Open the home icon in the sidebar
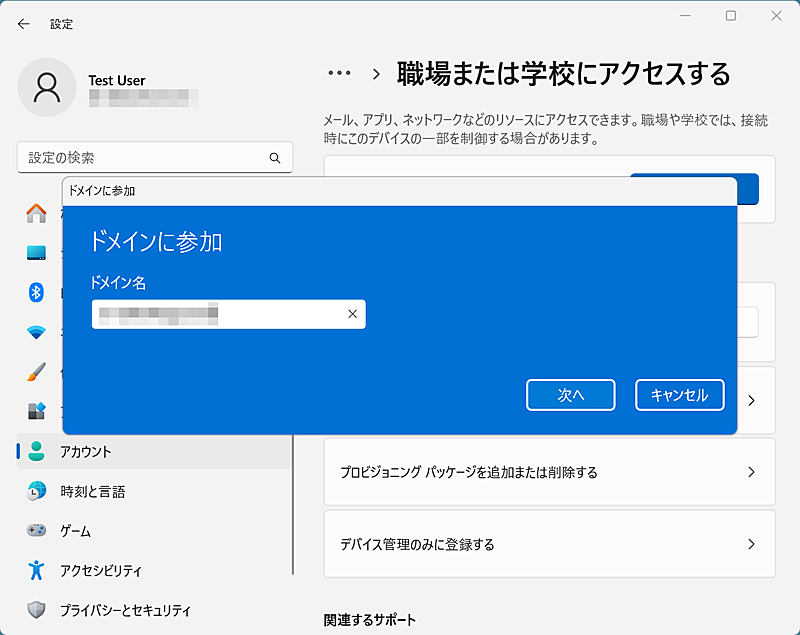This screenshot has height=635, width=800. point(35,211)
